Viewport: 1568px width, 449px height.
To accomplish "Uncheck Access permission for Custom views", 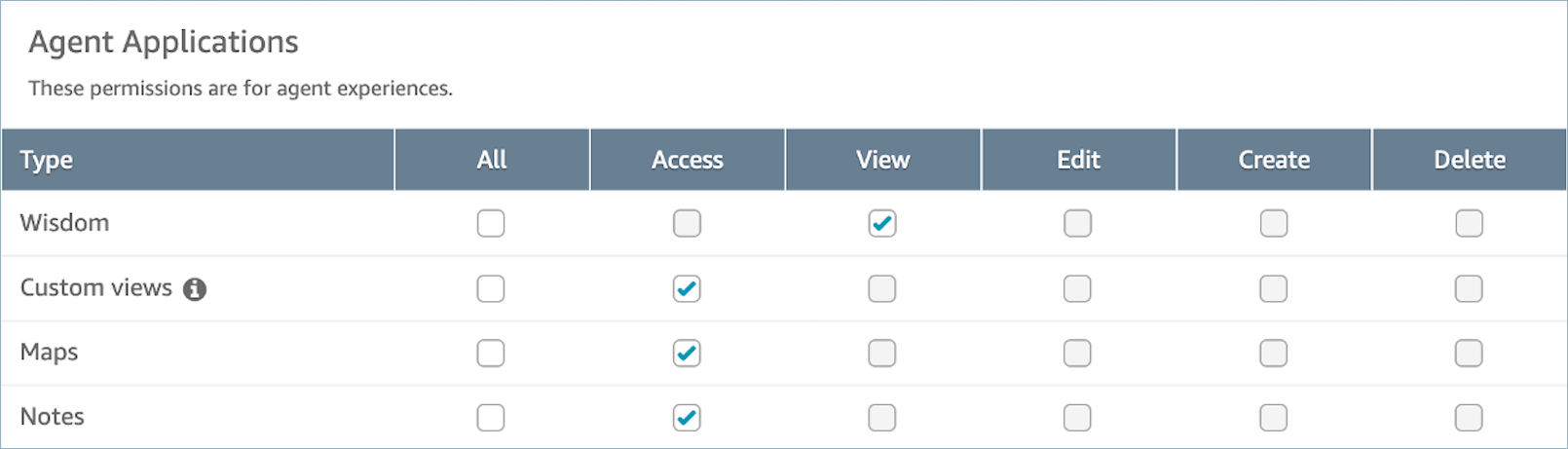I will click(x=687, y=289).
